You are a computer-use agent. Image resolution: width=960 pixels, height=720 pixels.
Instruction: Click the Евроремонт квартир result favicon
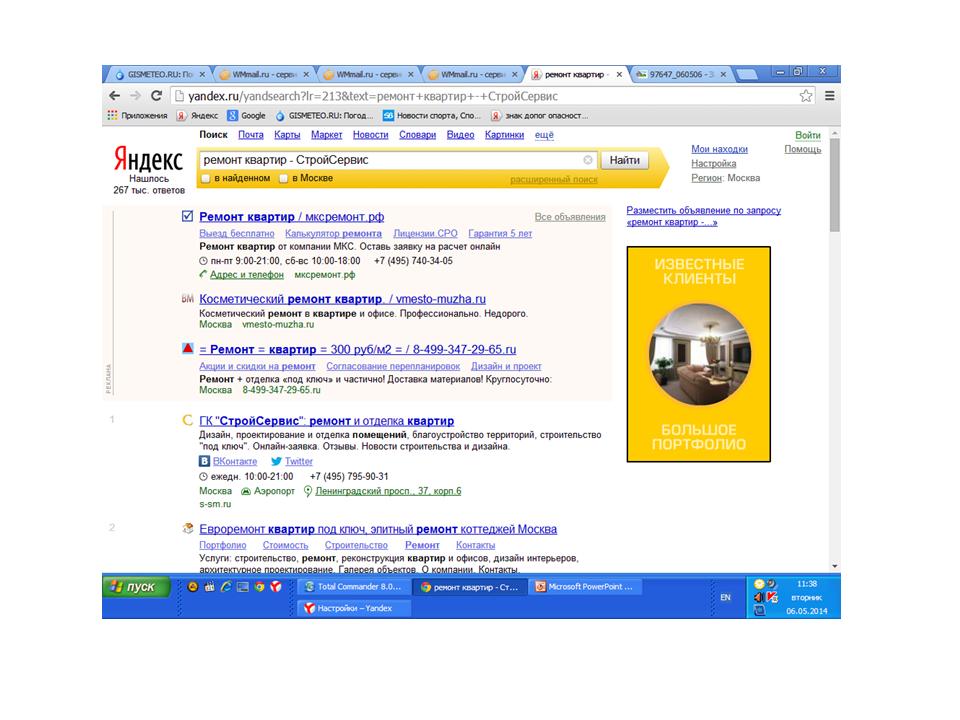click(x=188, y=528)
